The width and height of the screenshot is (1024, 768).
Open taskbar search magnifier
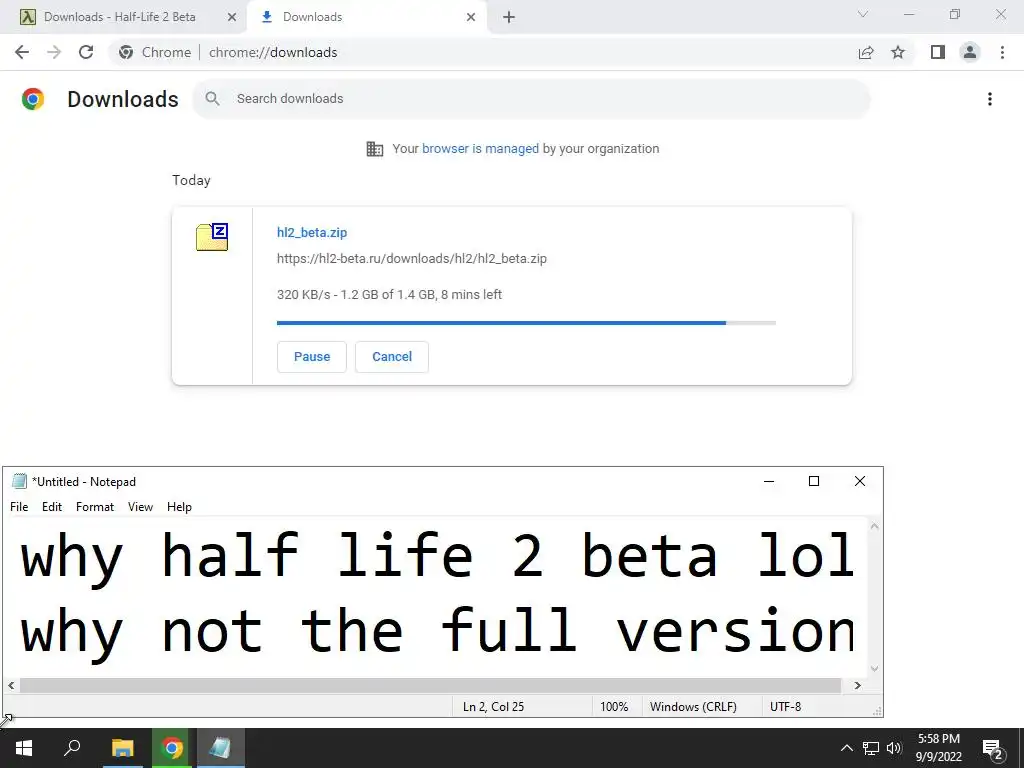coord(72,748)
